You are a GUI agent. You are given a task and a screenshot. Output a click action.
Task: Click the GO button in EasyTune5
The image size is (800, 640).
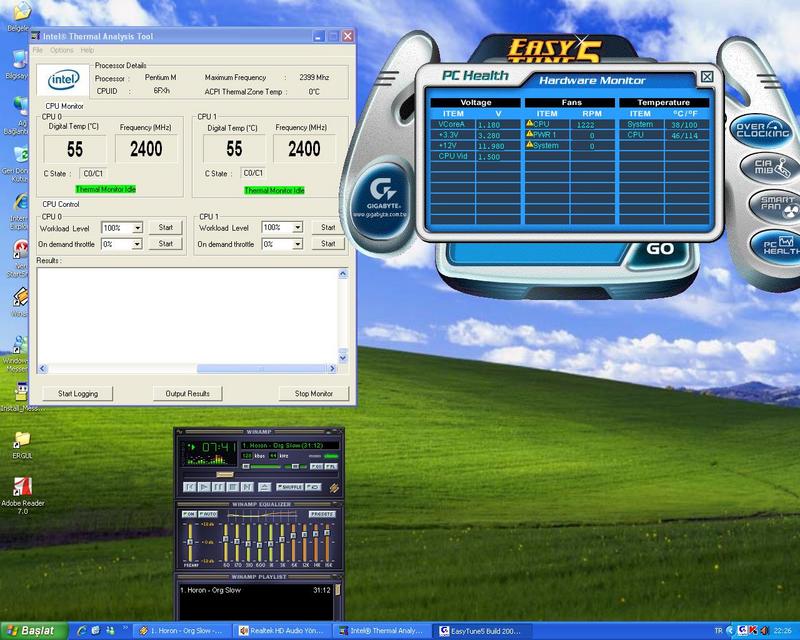click(x=660, y=249)
